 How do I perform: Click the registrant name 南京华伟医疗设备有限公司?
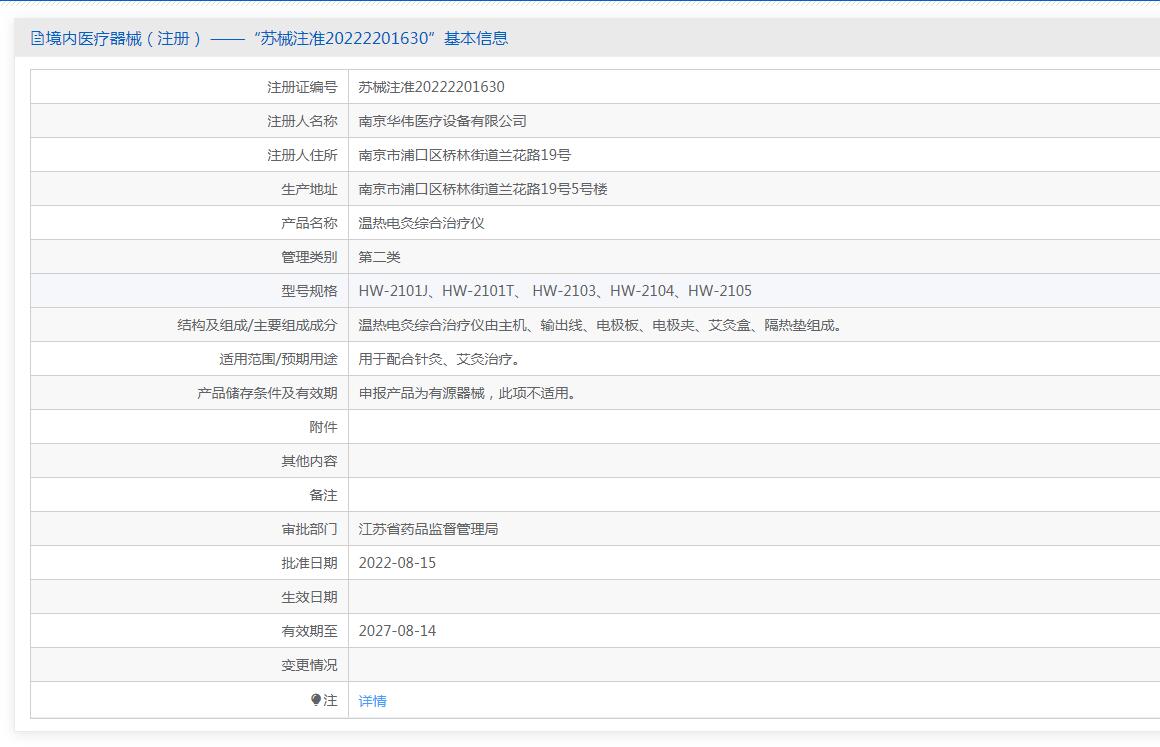tap(442, 121)
